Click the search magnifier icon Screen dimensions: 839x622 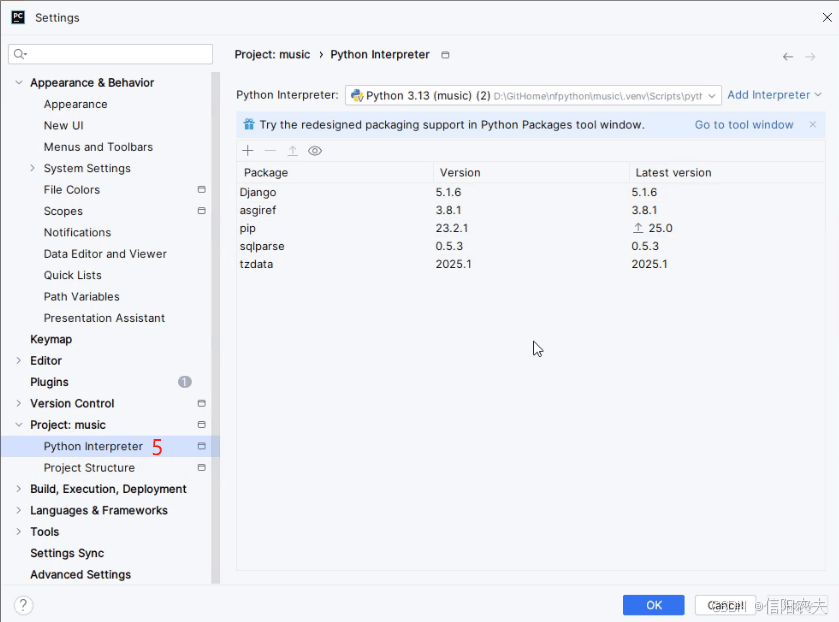pos(20,54)
